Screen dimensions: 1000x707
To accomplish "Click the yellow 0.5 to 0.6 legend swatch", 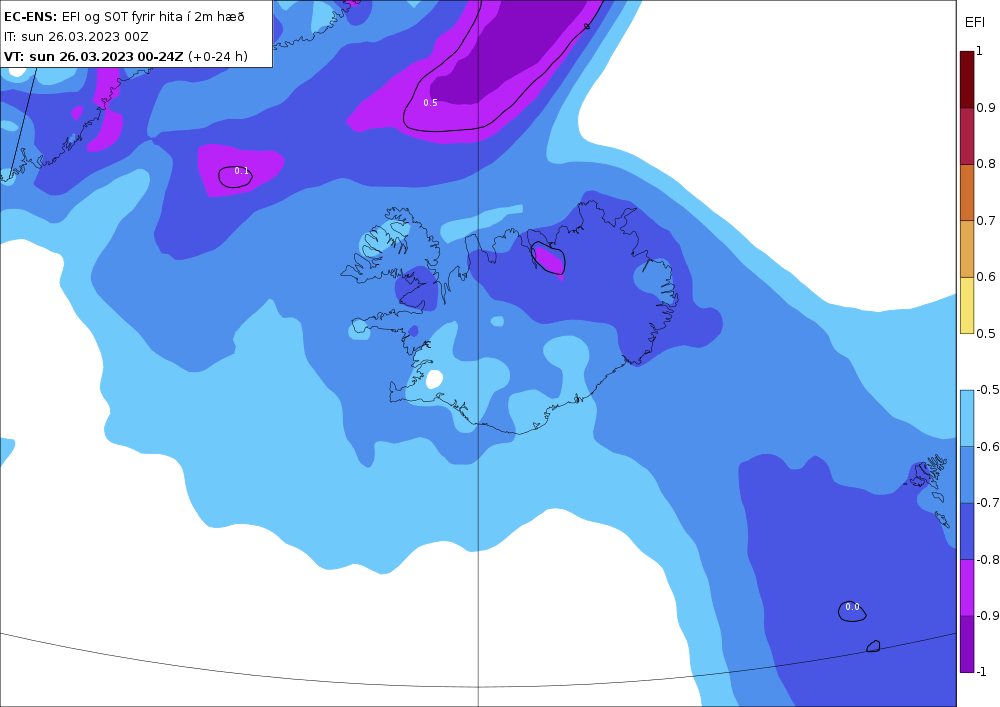I will click(x=967, y=305).
